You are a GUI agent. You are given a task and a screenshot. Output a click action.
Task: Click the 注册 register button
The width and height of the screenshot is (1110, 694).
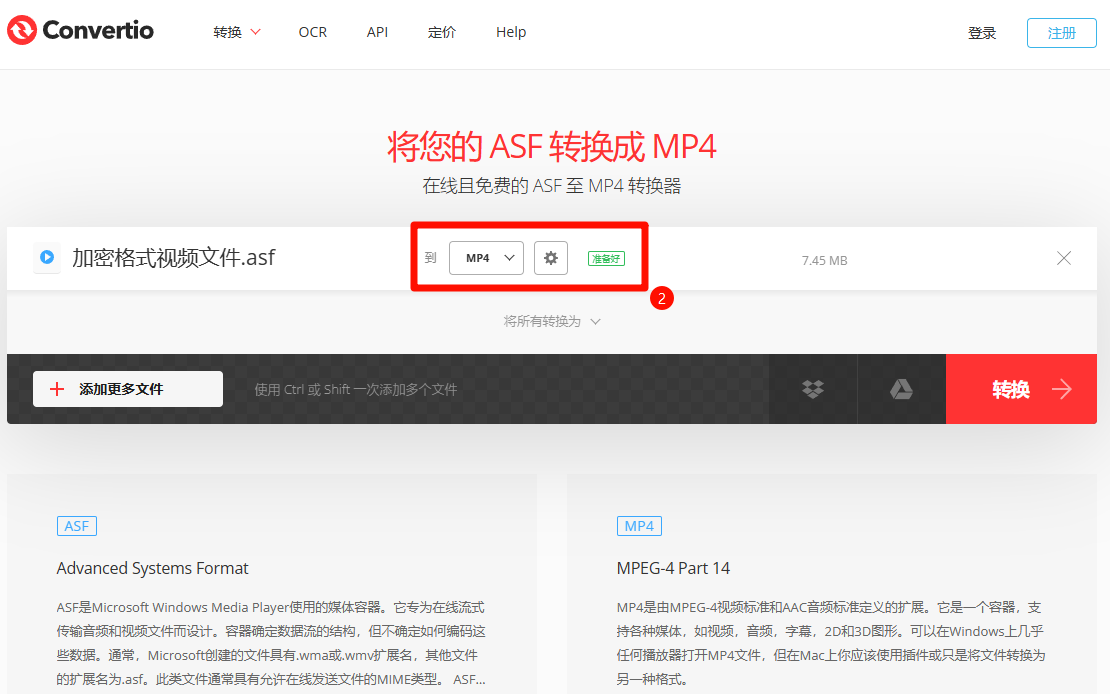click(1061, 33)
